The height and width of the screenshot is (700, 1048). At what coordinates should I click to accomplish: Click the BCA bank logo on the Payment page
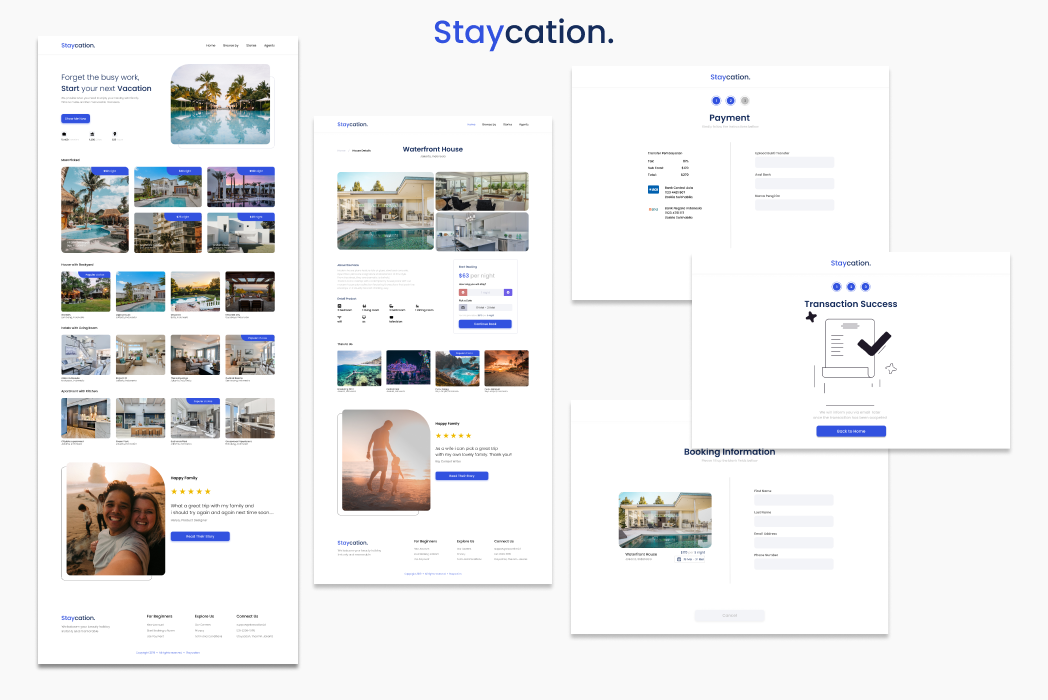(654, 190)
